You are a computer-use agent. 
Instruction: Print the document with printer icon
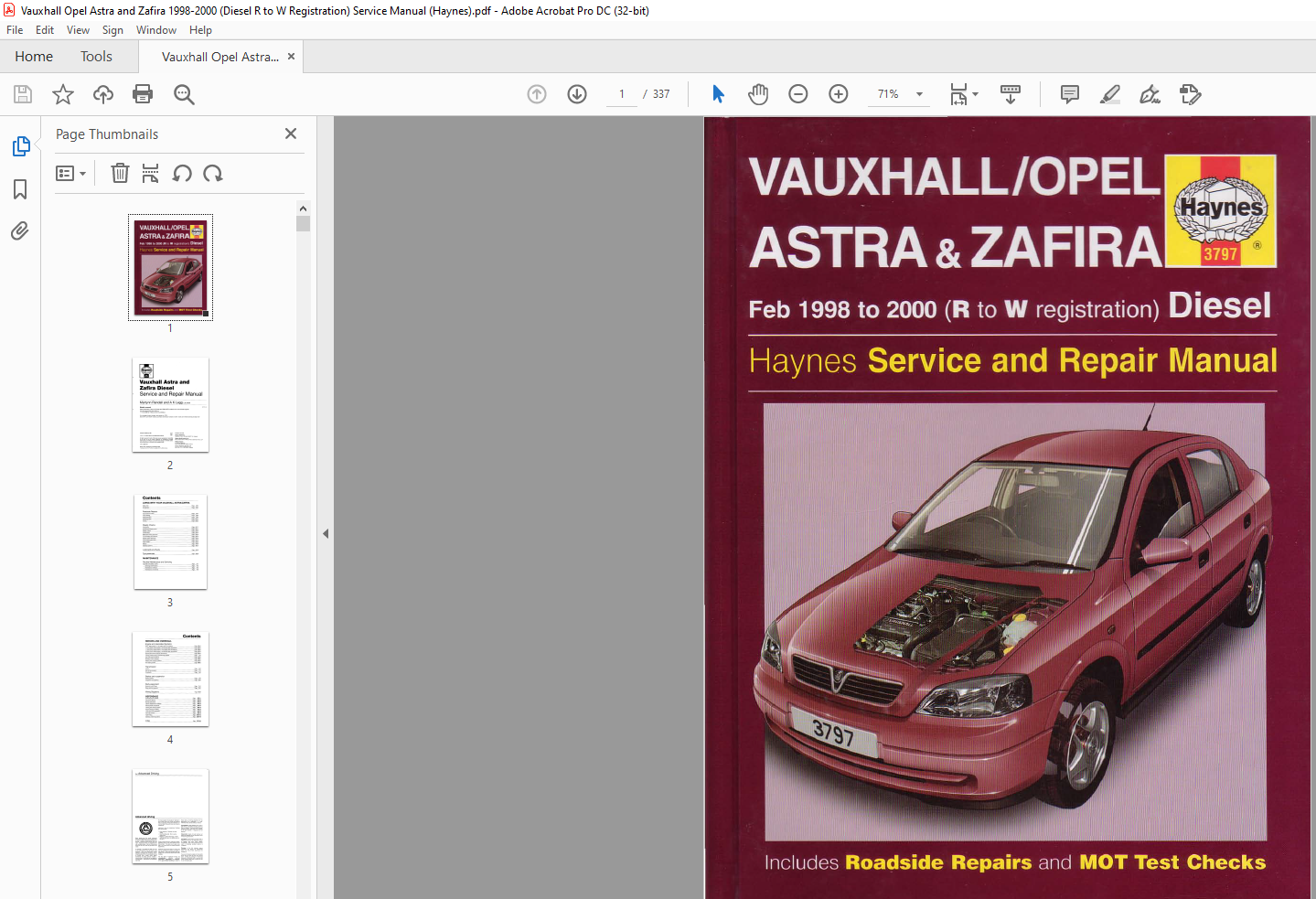(143, 94)
